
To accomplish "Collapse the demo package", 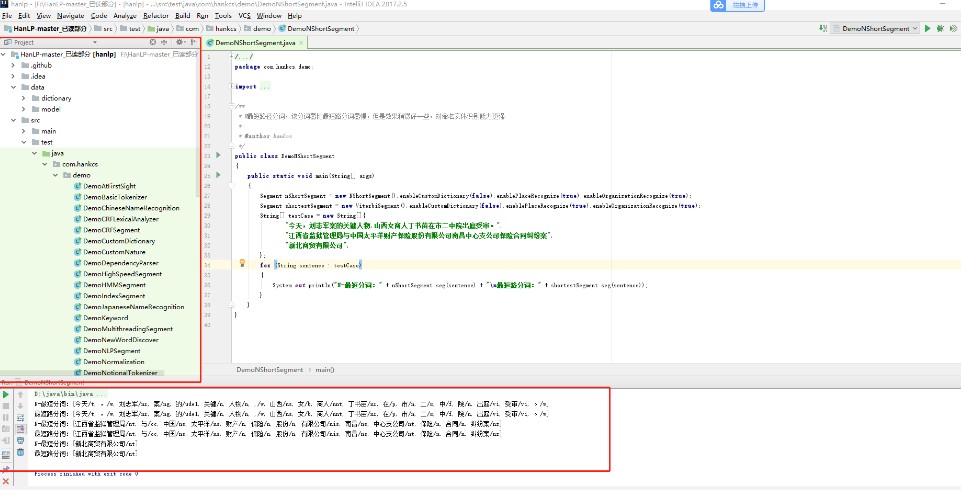I will [55, 175].
